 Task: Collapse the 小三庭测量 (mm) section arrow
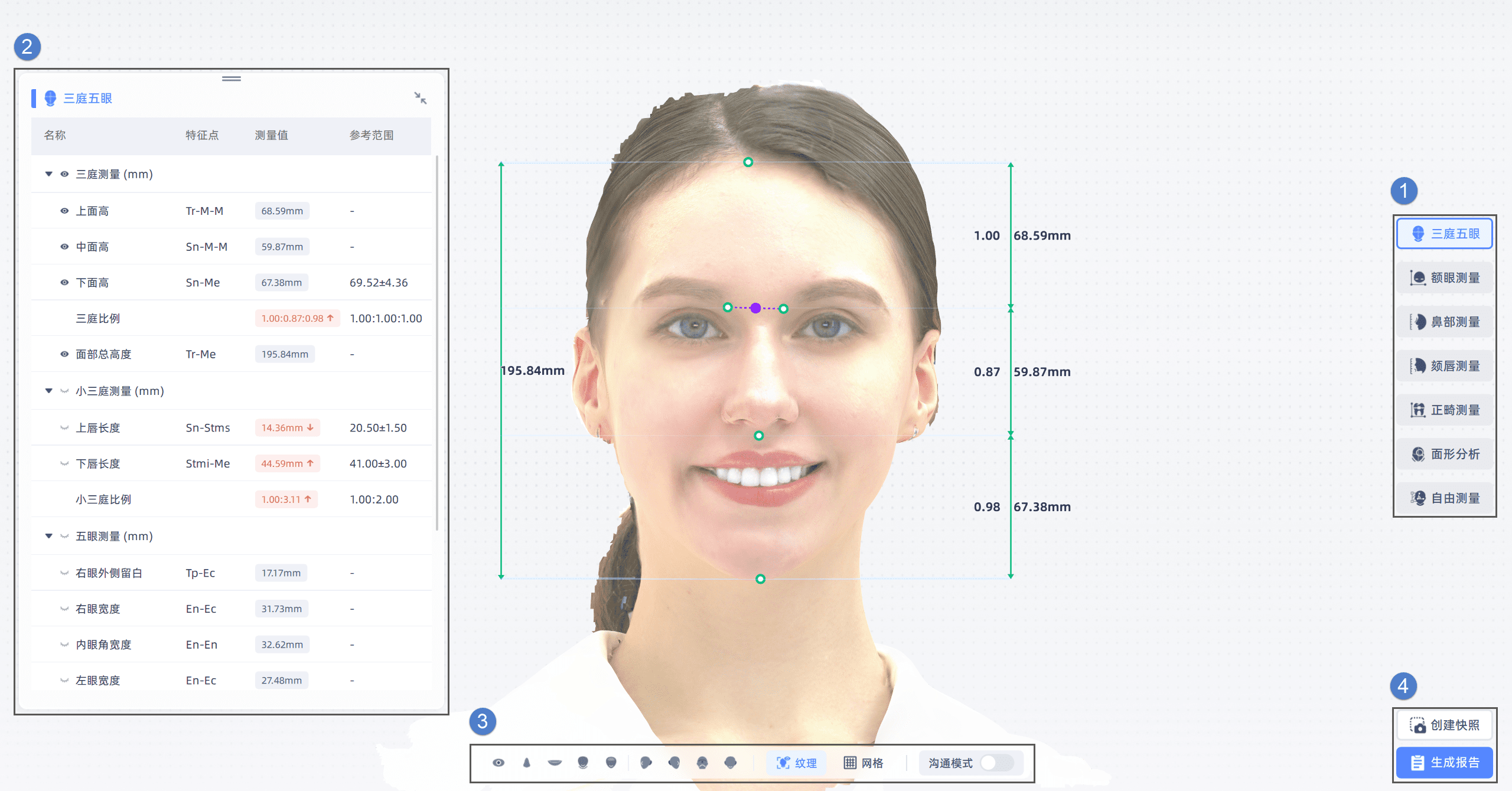click(48, 391)
